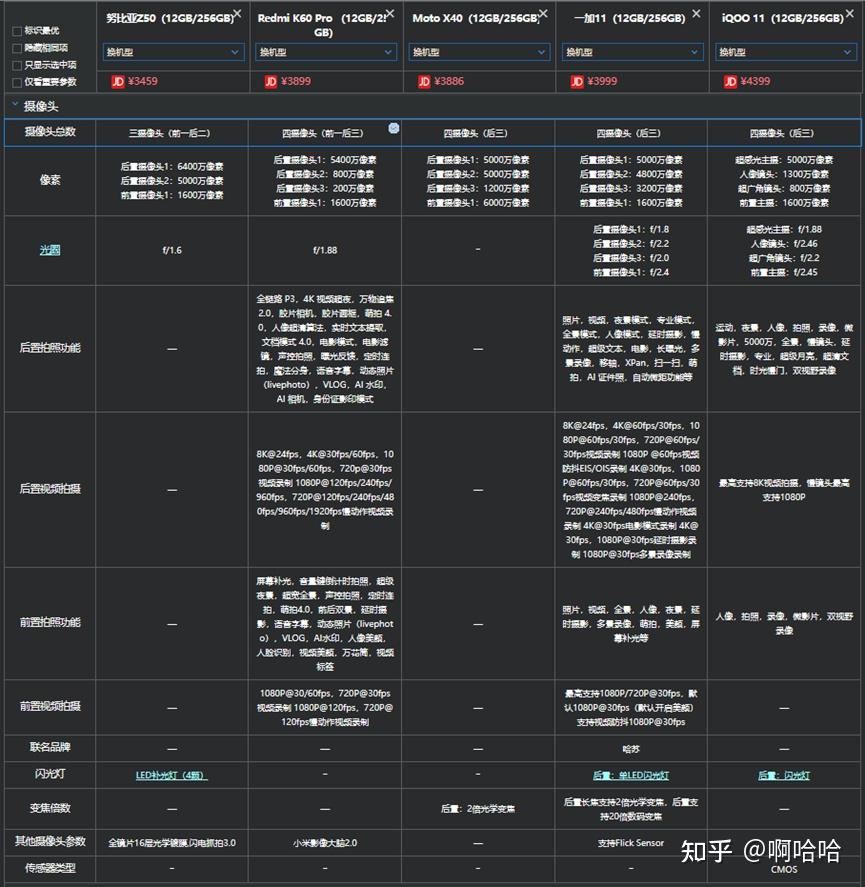The image size is (865, 887).
Task: Click the JD icon beside ¥3999
Action: point(577,82)
